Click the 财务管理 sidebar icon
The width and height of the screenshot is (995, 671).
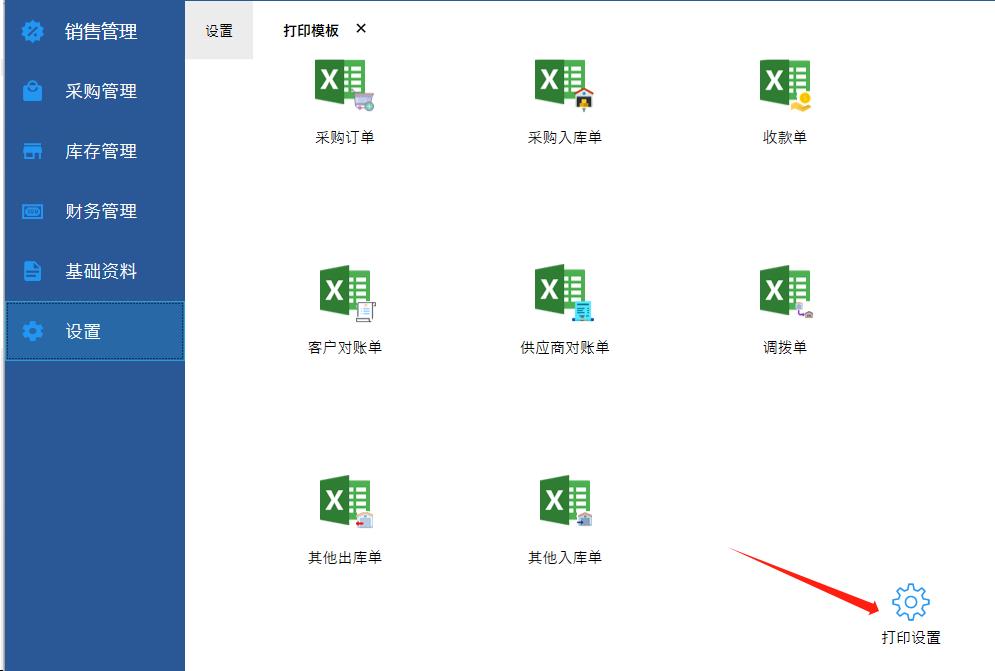pyautogui.click(x=32, y=211)
